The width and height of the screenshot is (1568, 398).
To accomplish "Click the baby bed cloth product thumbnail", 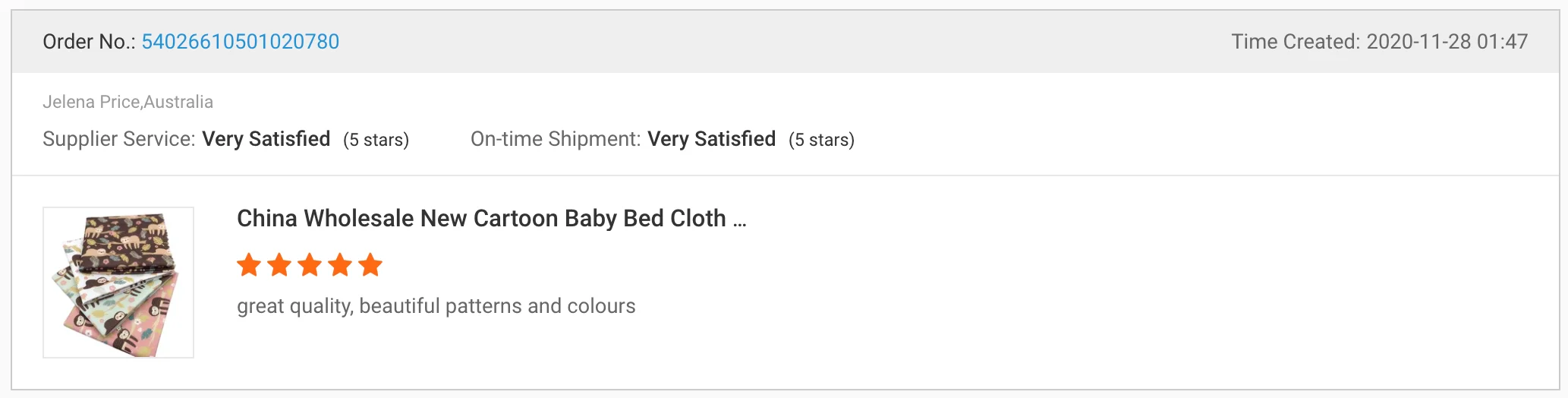I will pos(118,283).
